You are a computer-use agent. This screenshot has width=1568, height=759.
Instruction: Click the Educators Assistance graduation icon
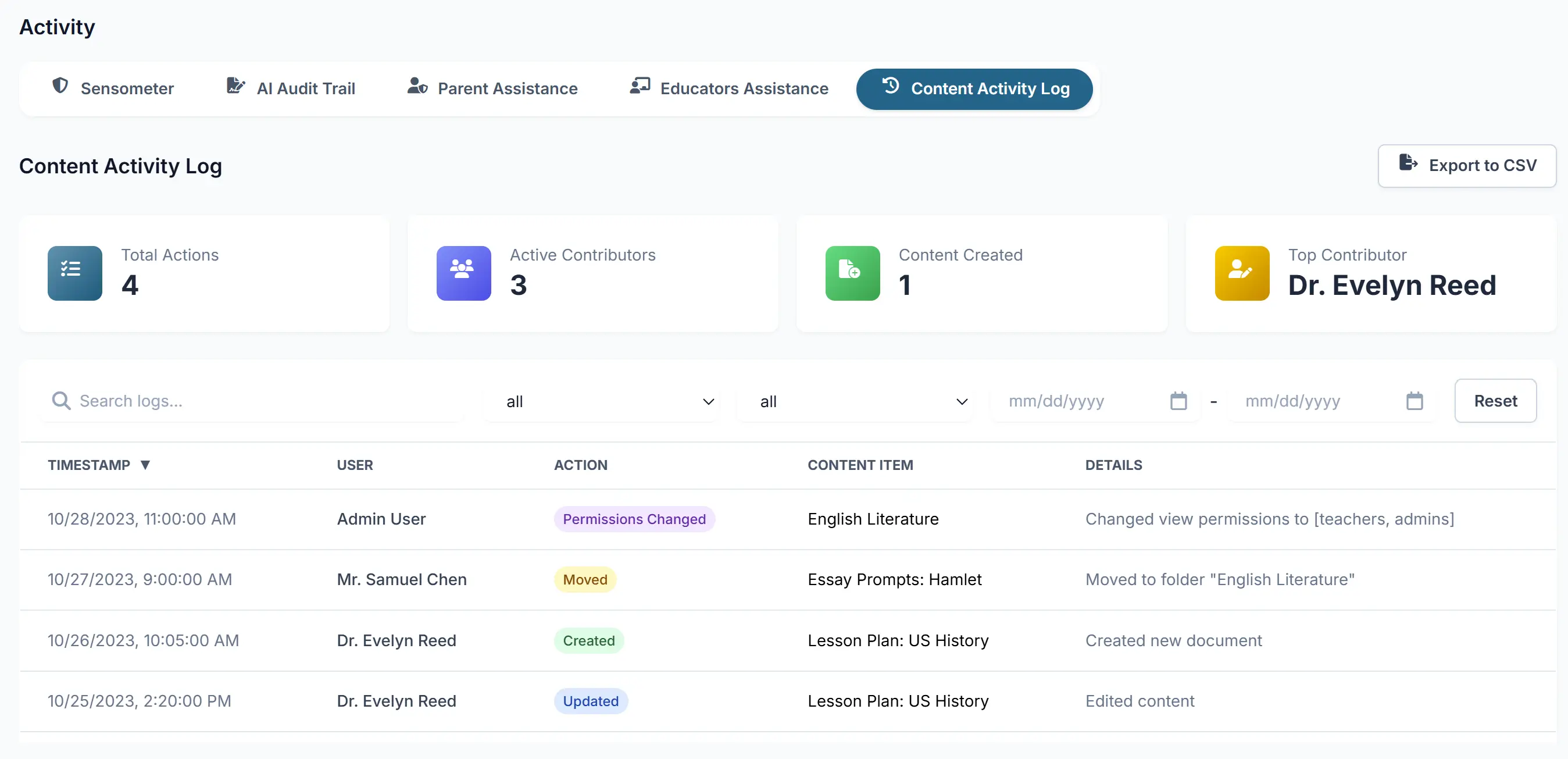[x=640, y=86]
